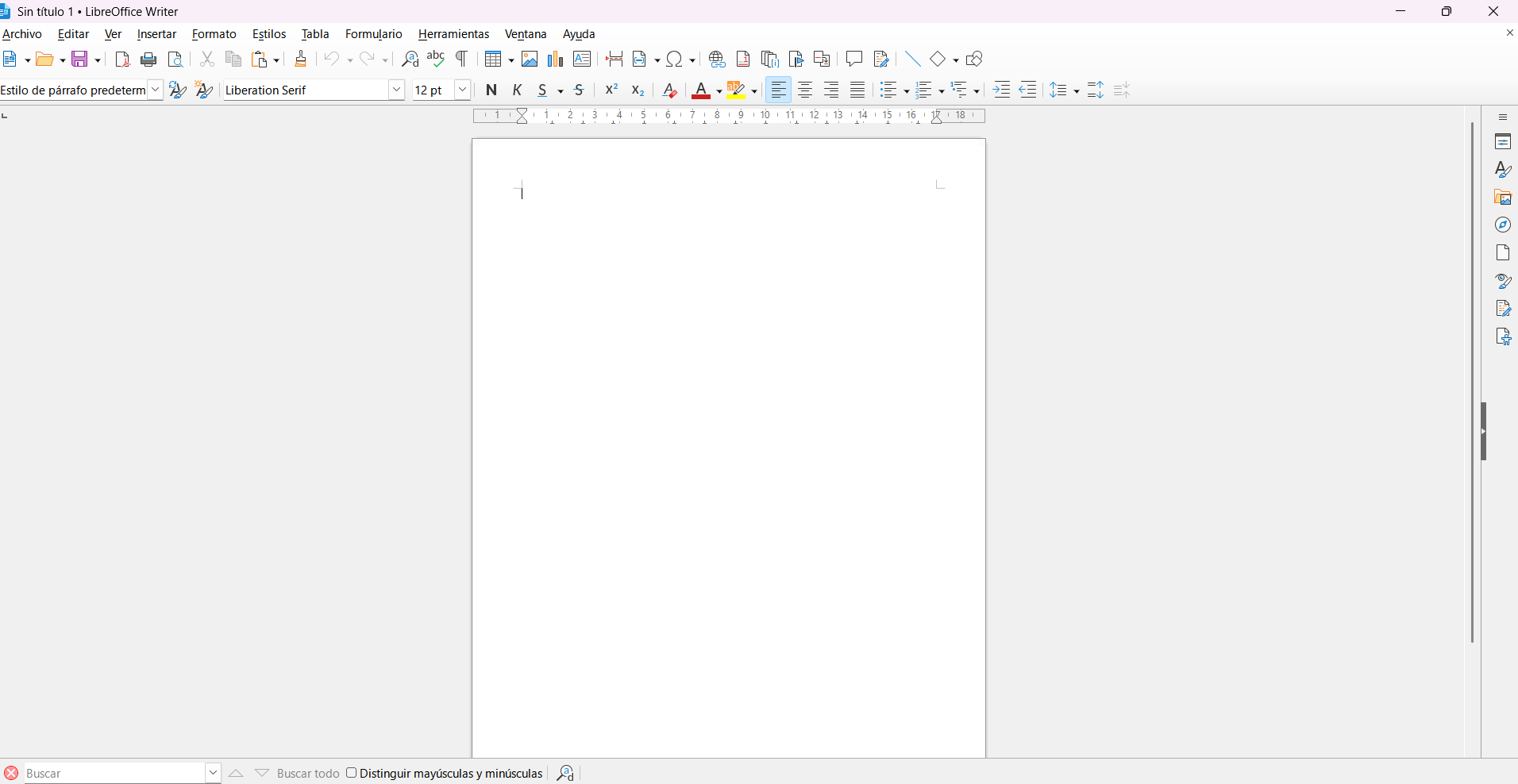
Task: Open the sidebar Gallery panel
Action: point(1502,198)
